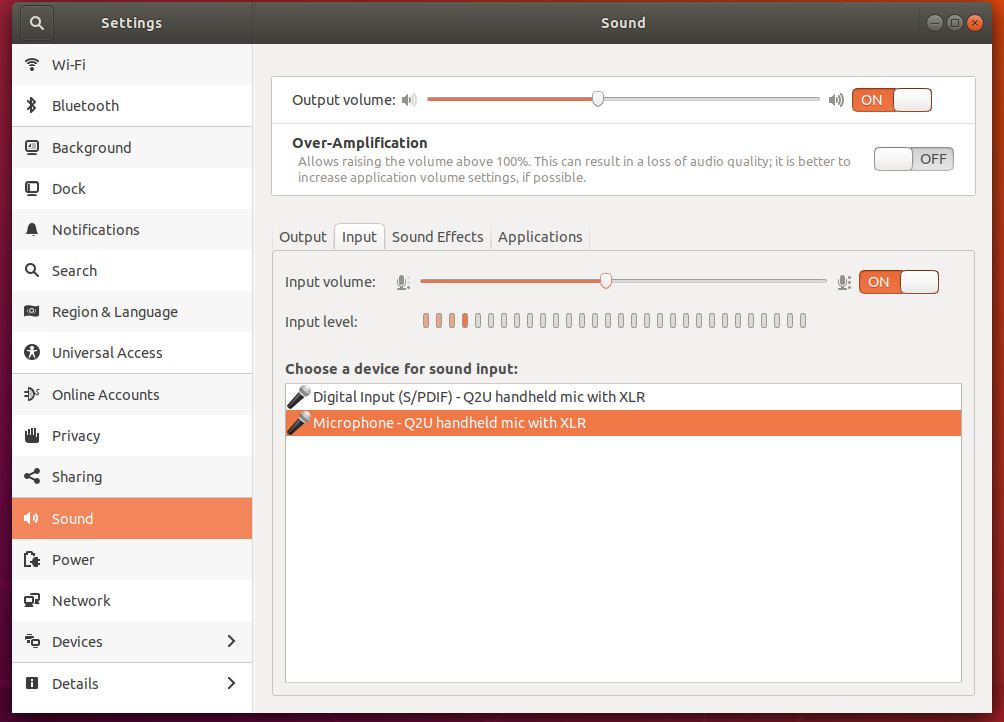This screenshot has height=722, width=1004.
Task: Enable the Over-Amplification switch
Action: 913,159
